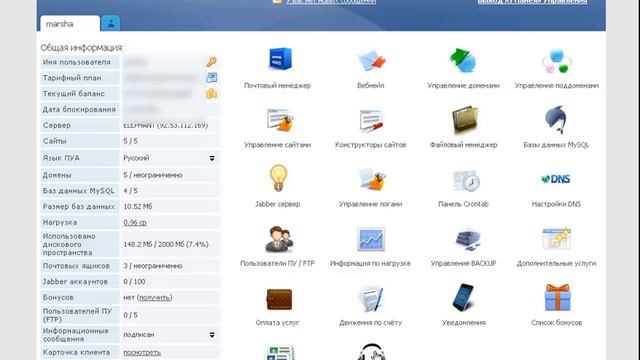The width and height of the screenshot is (640, 360).
Task: Click the Дата блокирования label
Action: click(x=79, y=109)
